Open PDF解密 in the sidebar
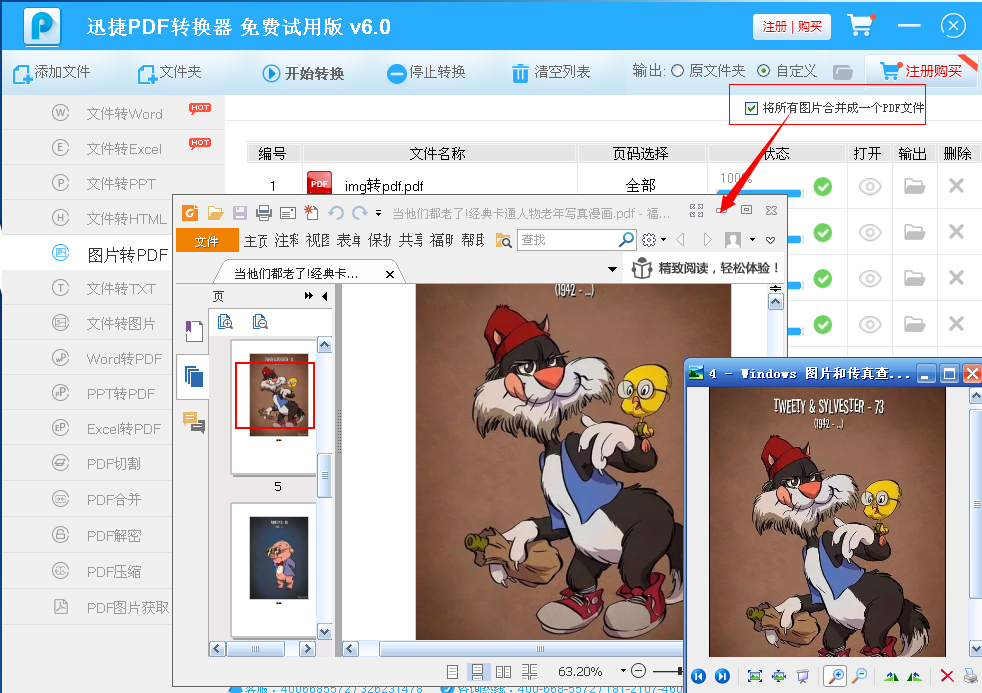Screen dimensions: 982x693 (x=88, y=535)
